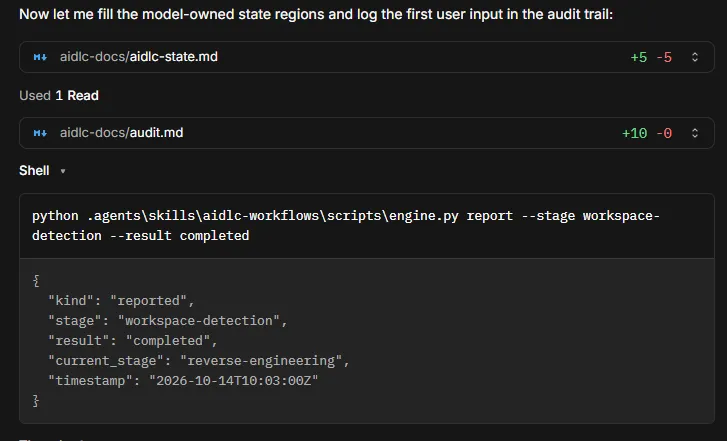Screen dimensions: 727x441
Task: Expand the audit.md diff card
Action: [x=695, y=133]
